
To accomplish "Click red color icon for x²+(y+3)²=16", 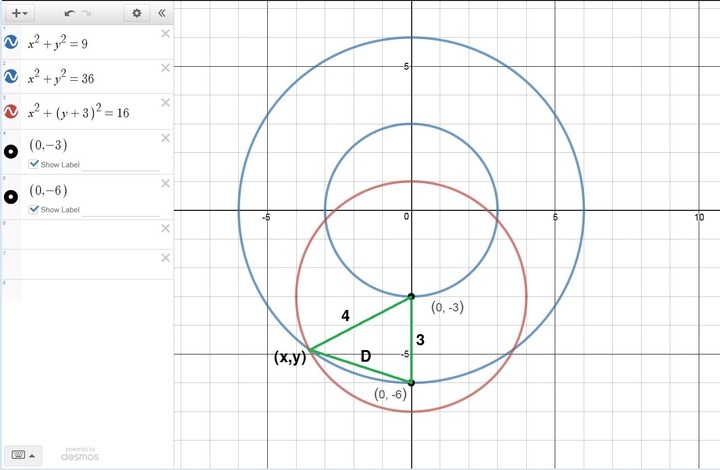I will (11, 112).
